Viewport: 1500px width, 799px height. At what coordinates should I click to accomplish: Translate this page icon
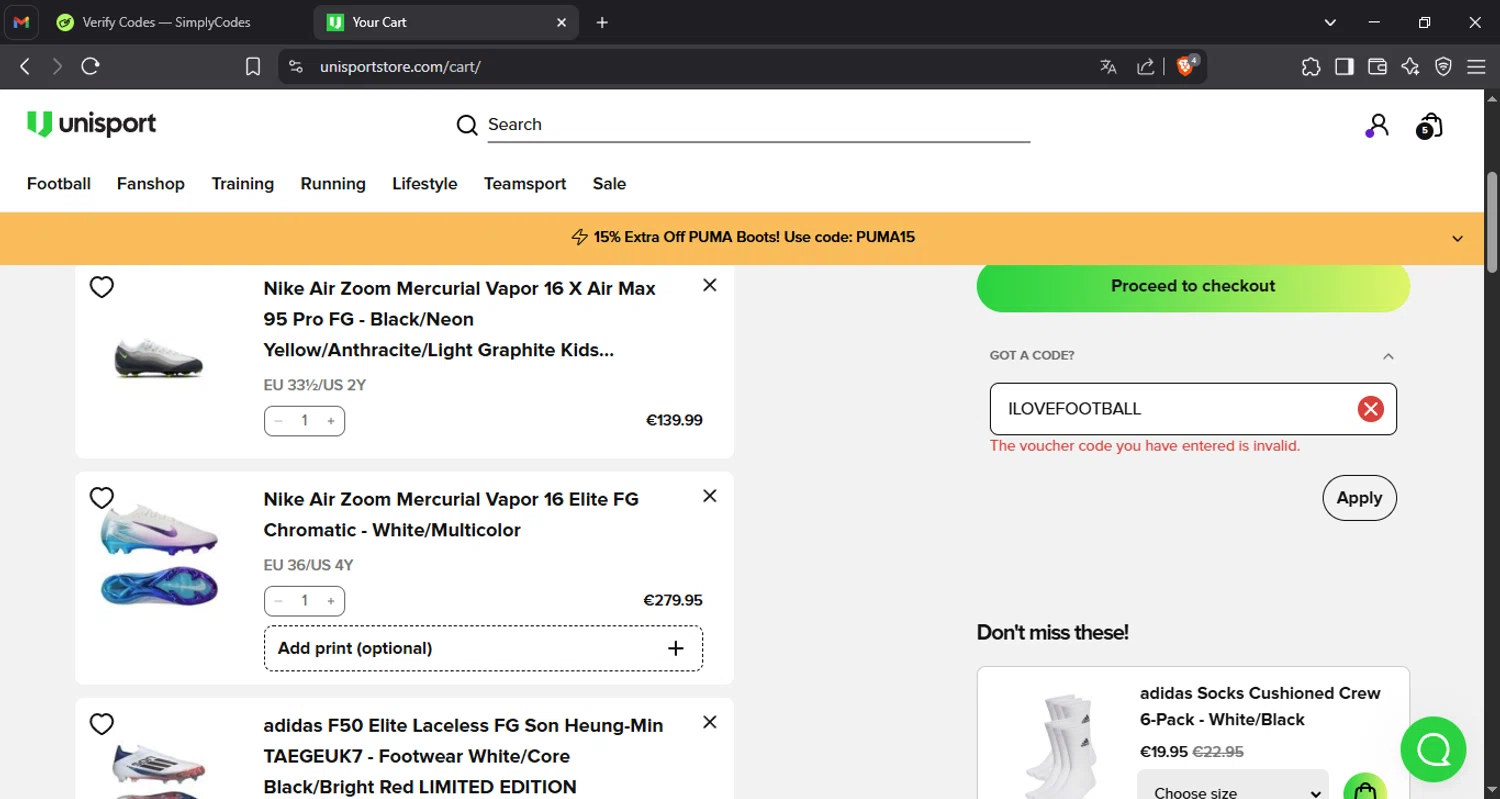pyautogui.click(x=1108, y=66)
